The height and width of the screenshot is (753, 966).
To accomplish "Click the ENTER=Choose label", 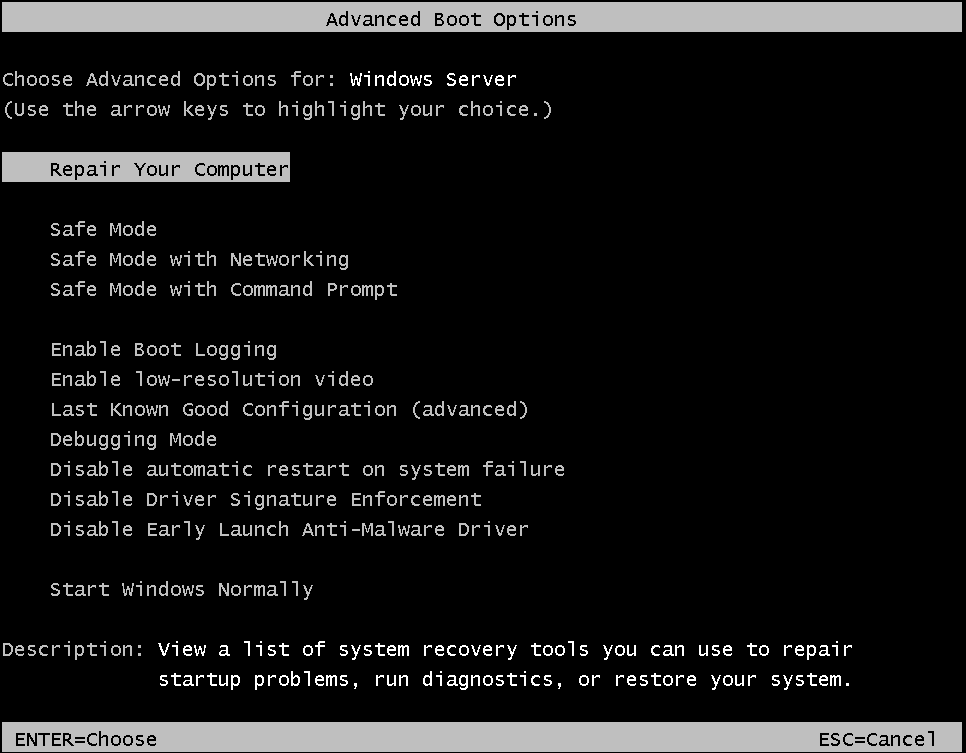I will 85,739.
